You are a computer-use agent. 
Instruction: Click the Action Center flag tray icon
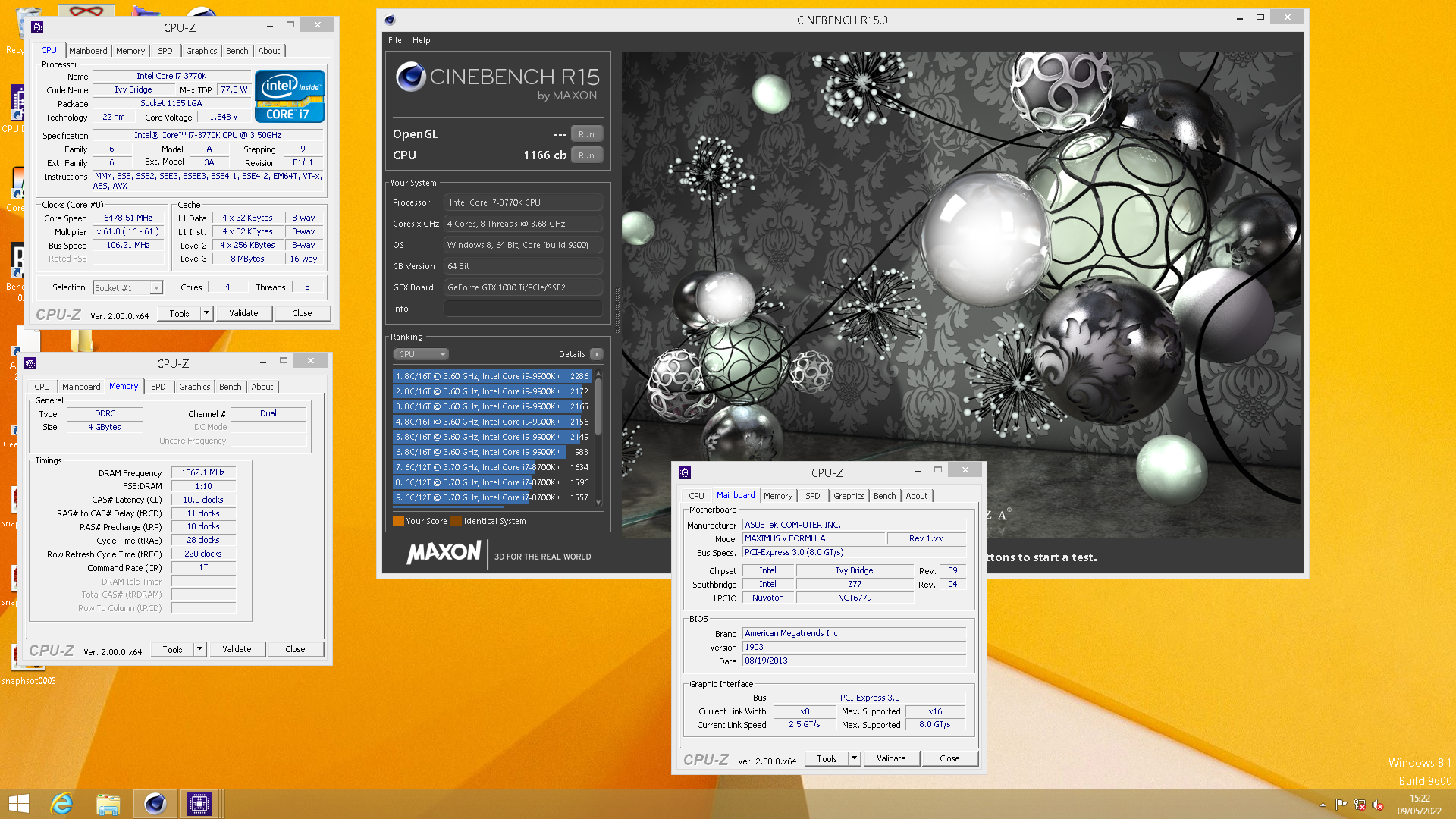pos(1341,805)
